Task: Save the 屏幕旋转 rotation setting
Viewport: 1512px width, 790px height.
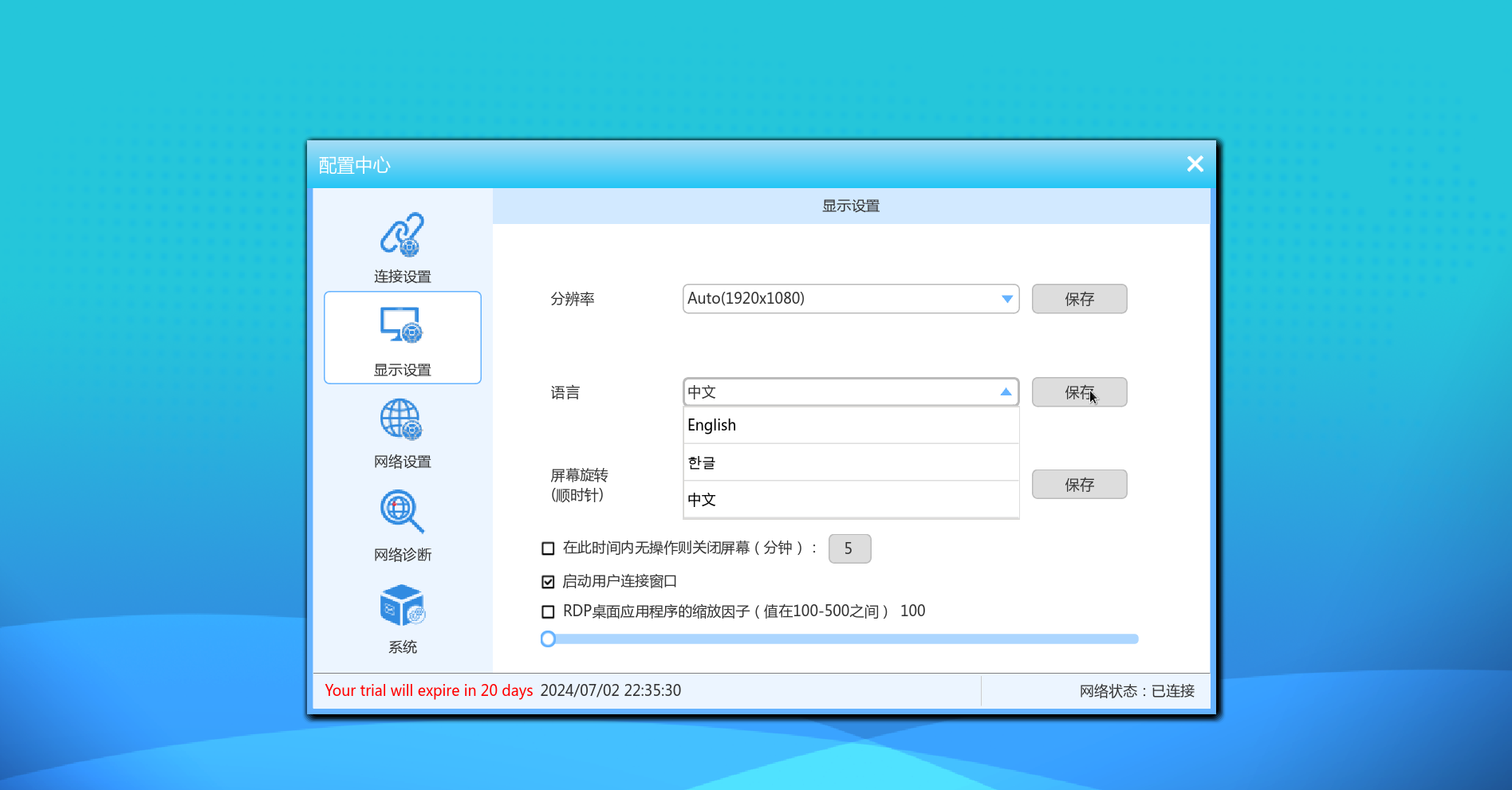Action: (1079, 485)
